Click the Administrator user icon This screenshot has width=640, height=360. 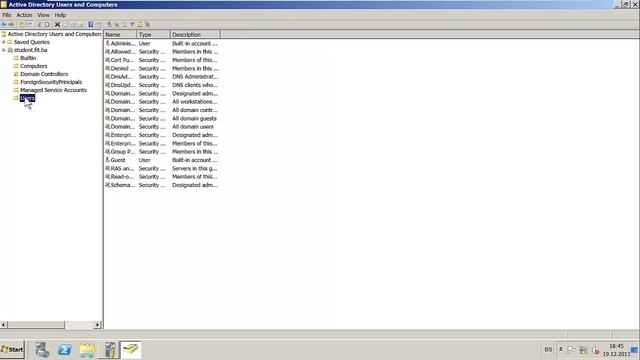pos(108,43)
